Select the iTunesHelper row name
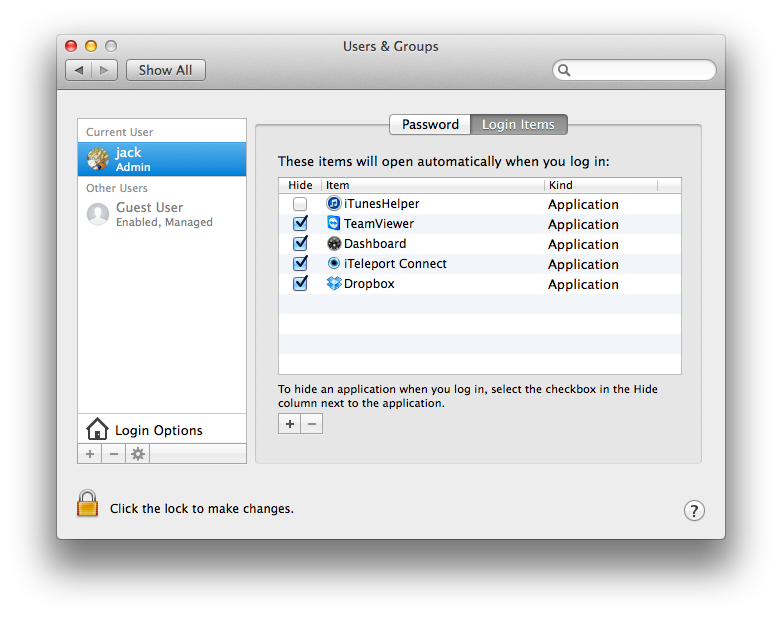This screenshot has height=618, width=782. point(382,204)
